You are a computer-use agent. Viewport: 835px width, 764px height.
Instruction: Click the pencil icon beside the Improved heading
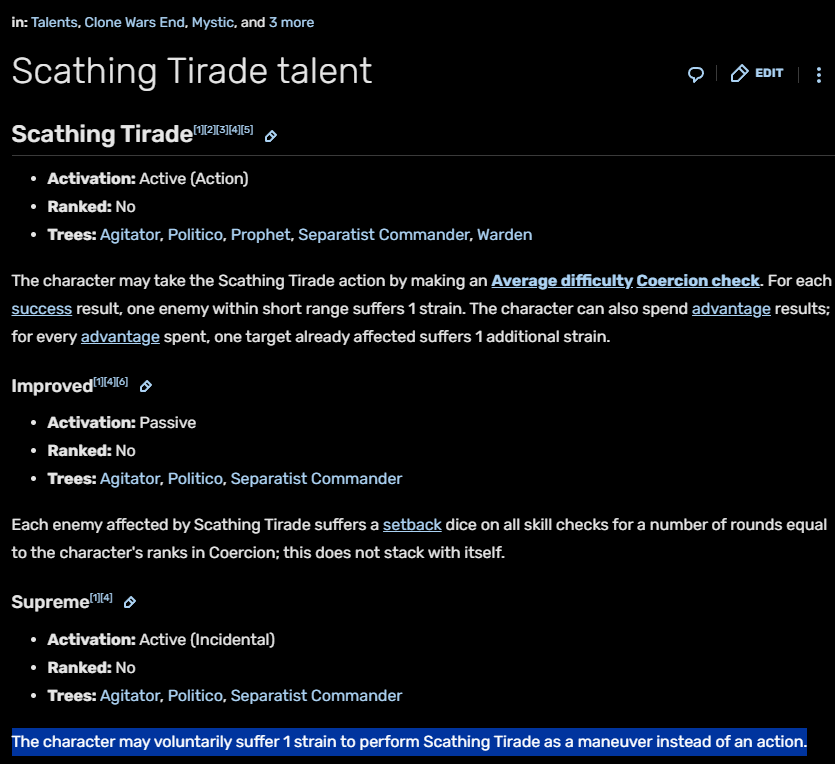pos(146,386)
